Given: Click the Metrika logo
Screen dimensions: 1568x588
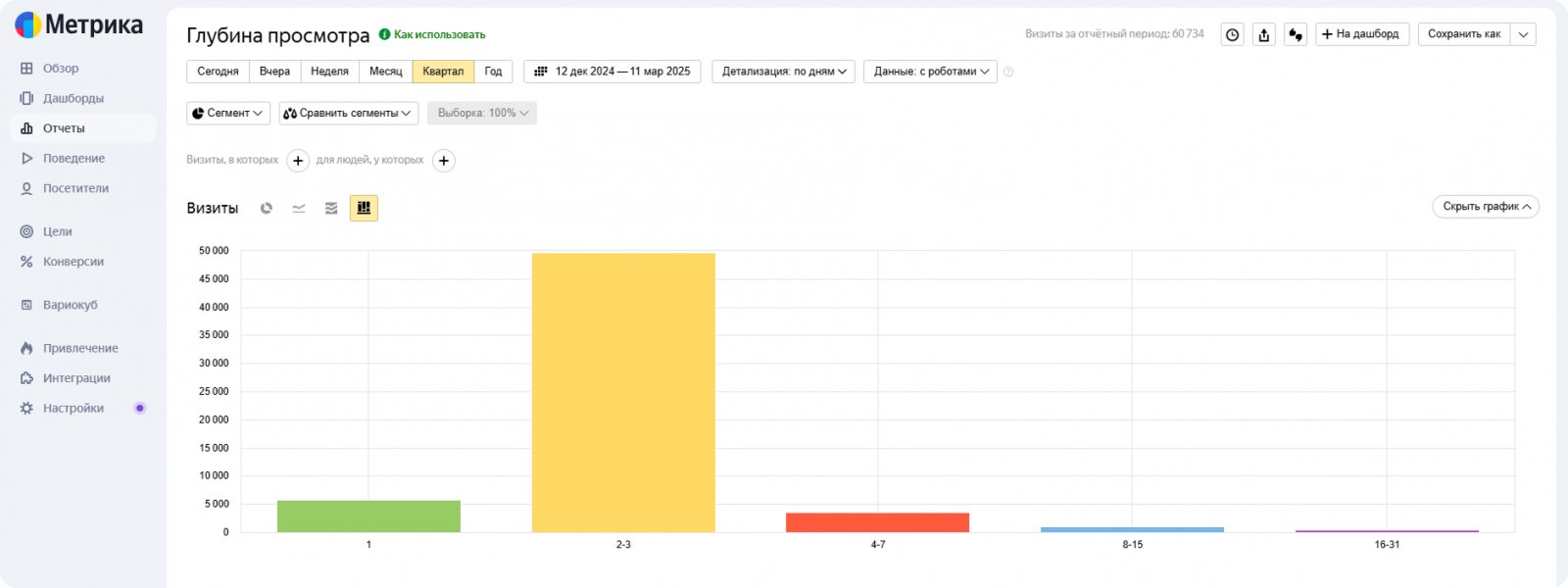Looking at the screenshot, I should pyautogui.click(x=78, y=24).
